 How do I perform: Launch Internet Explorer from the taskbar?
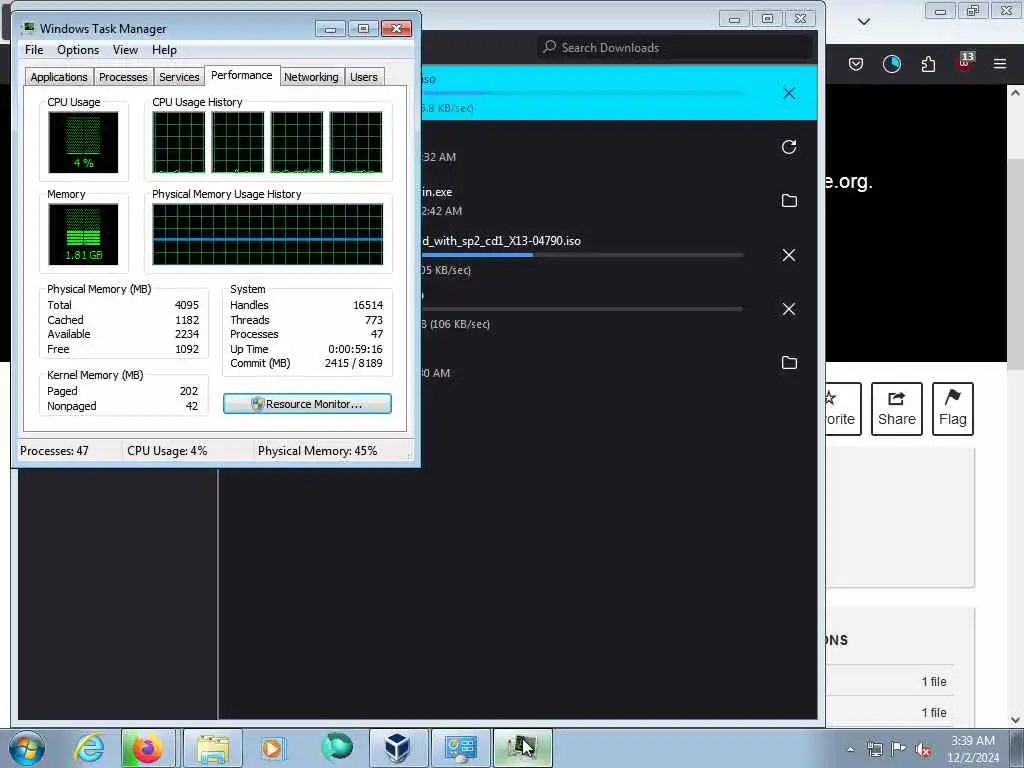(89, 748)
